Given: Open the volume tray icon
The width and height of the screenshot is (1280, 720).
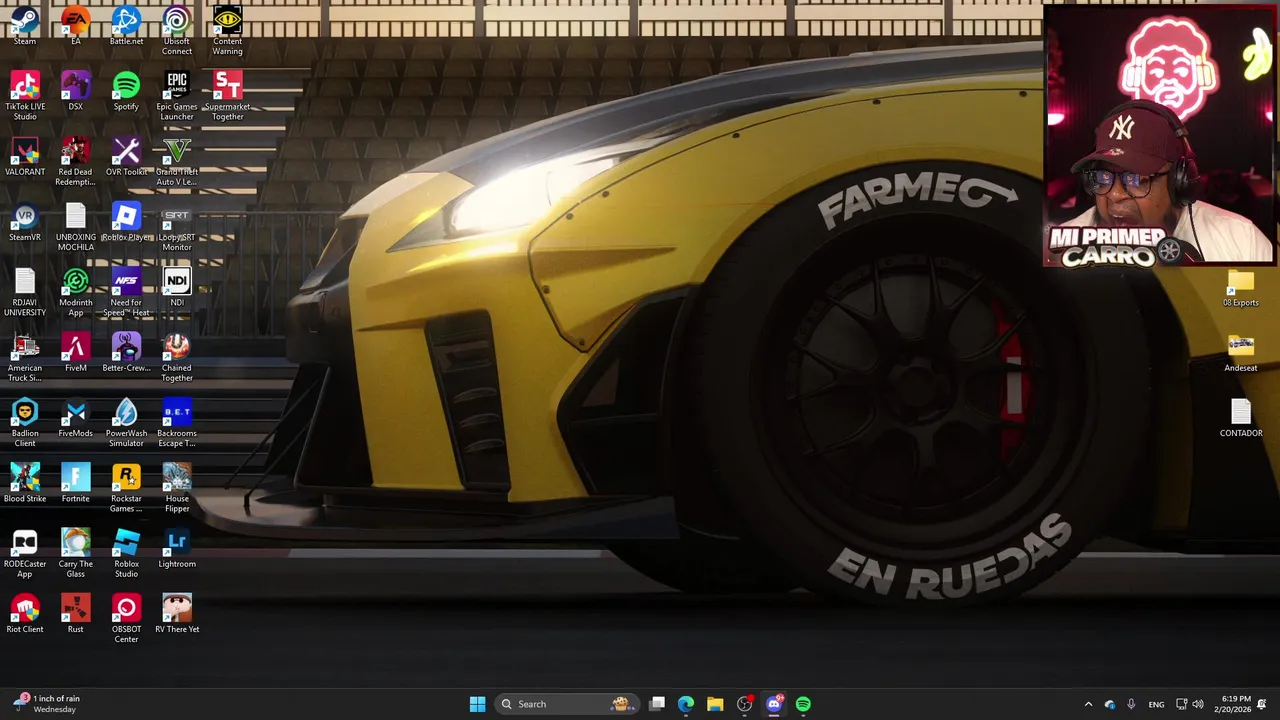Looking at the screenshot, I should [x=1198, y=704].
